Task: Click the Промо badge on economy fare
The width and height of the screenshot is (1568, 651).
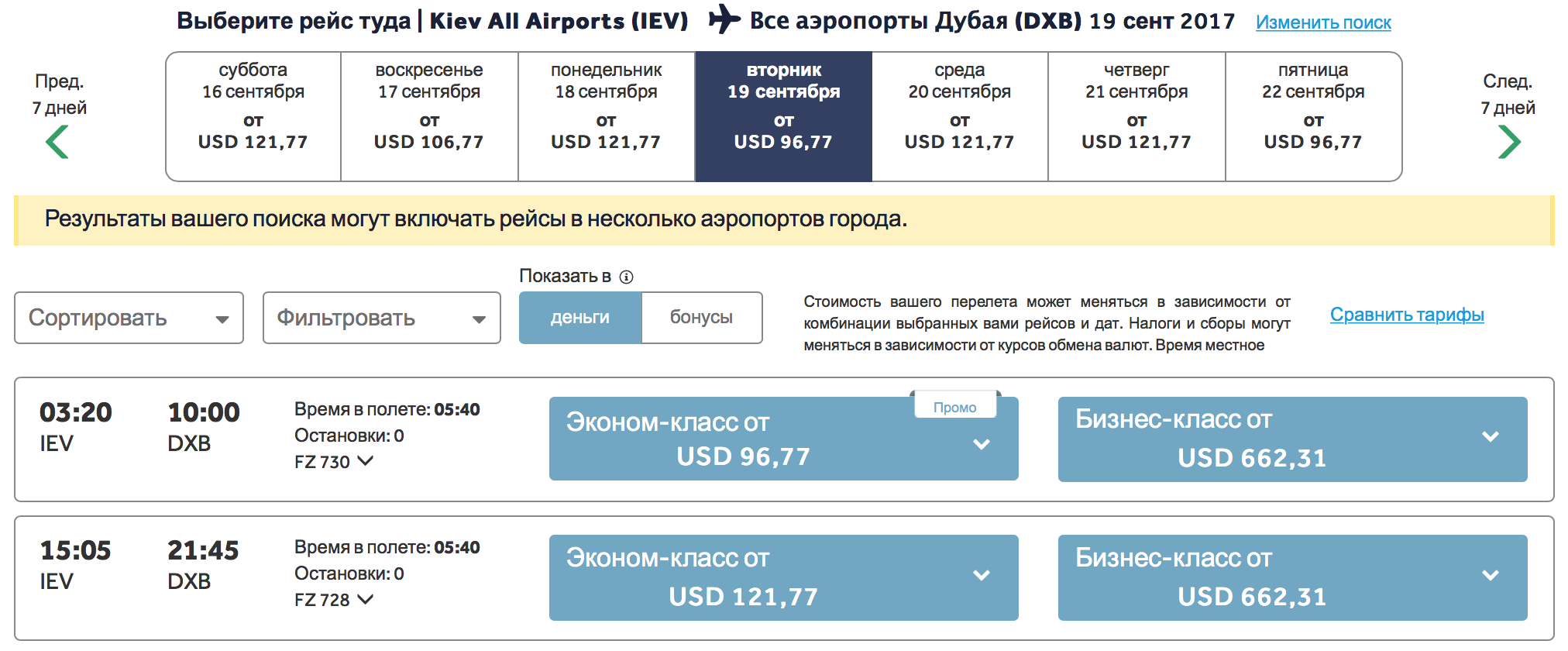Action: (955, 407)
